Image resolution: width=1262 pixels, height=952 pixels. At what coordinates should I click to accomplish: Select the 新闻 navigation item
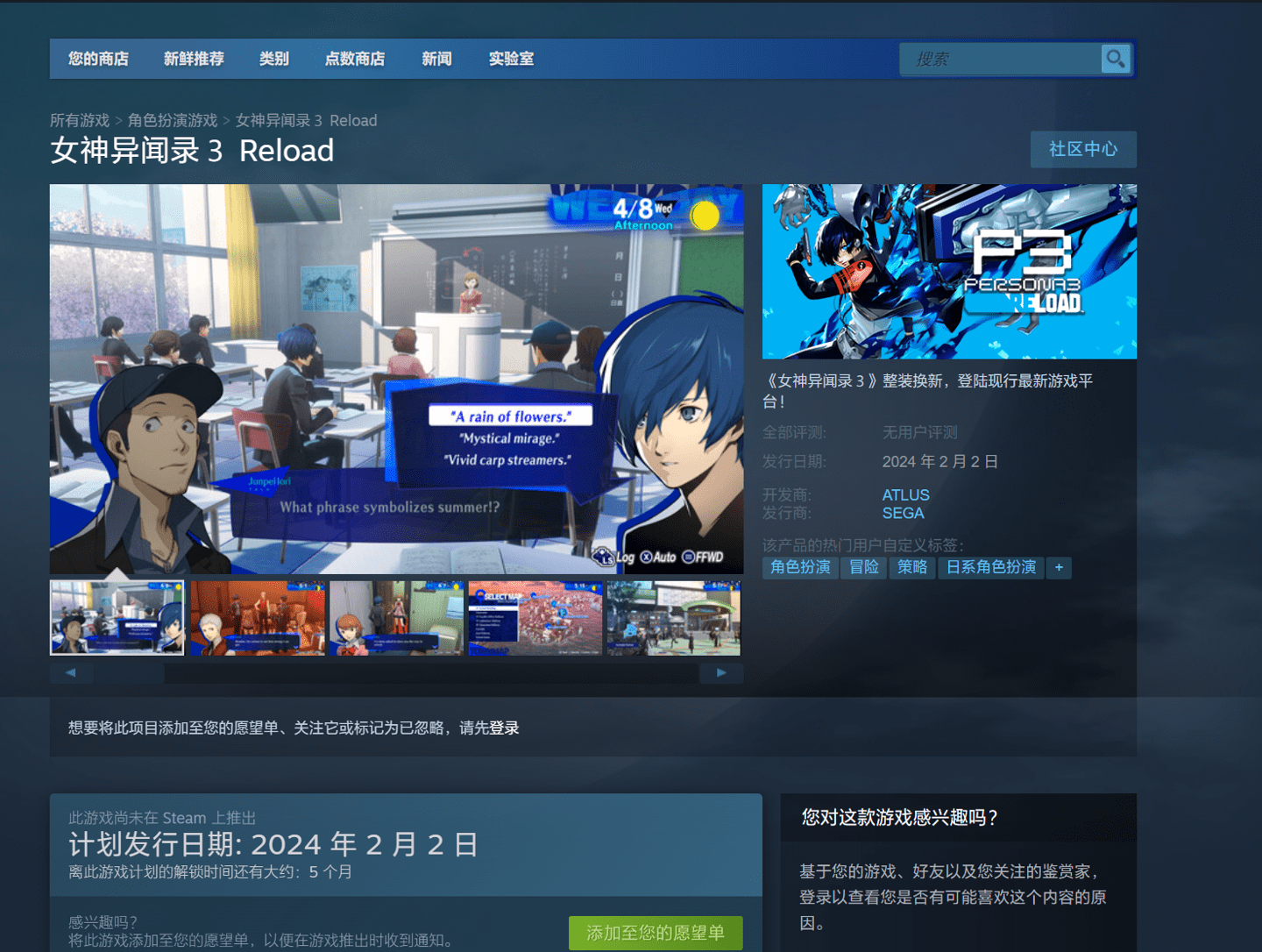tap(436, 59)
